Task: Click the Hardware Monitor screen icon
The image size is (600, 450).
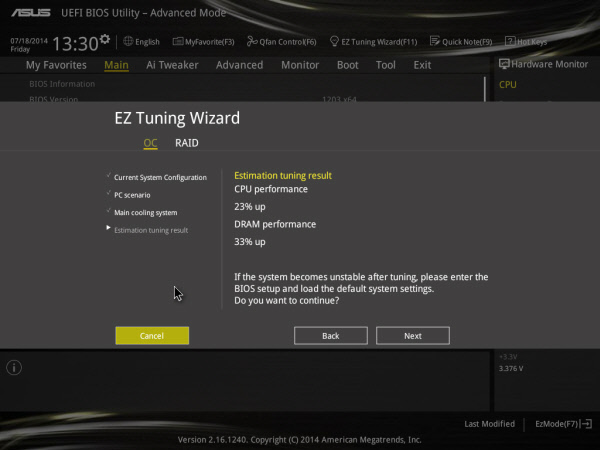Action: pyautogui.click(x=504, y=64)
